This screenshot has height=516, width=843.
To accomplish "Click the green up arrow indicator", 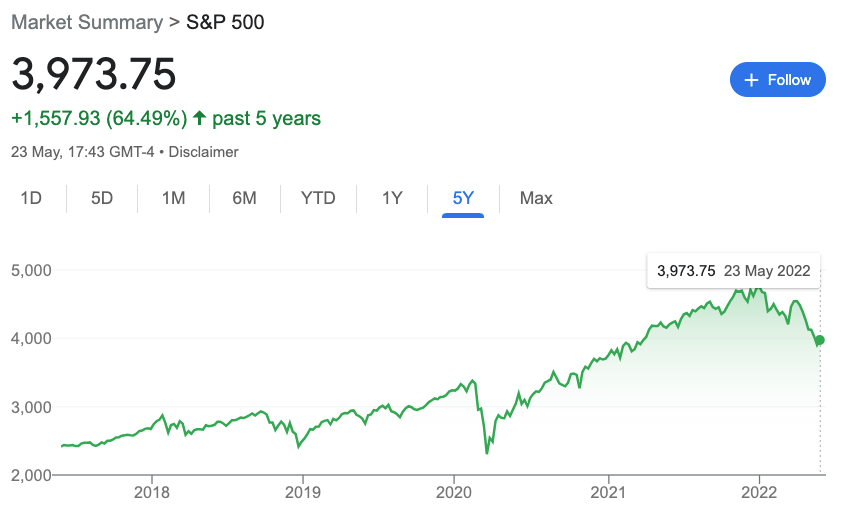I will 200,118.
